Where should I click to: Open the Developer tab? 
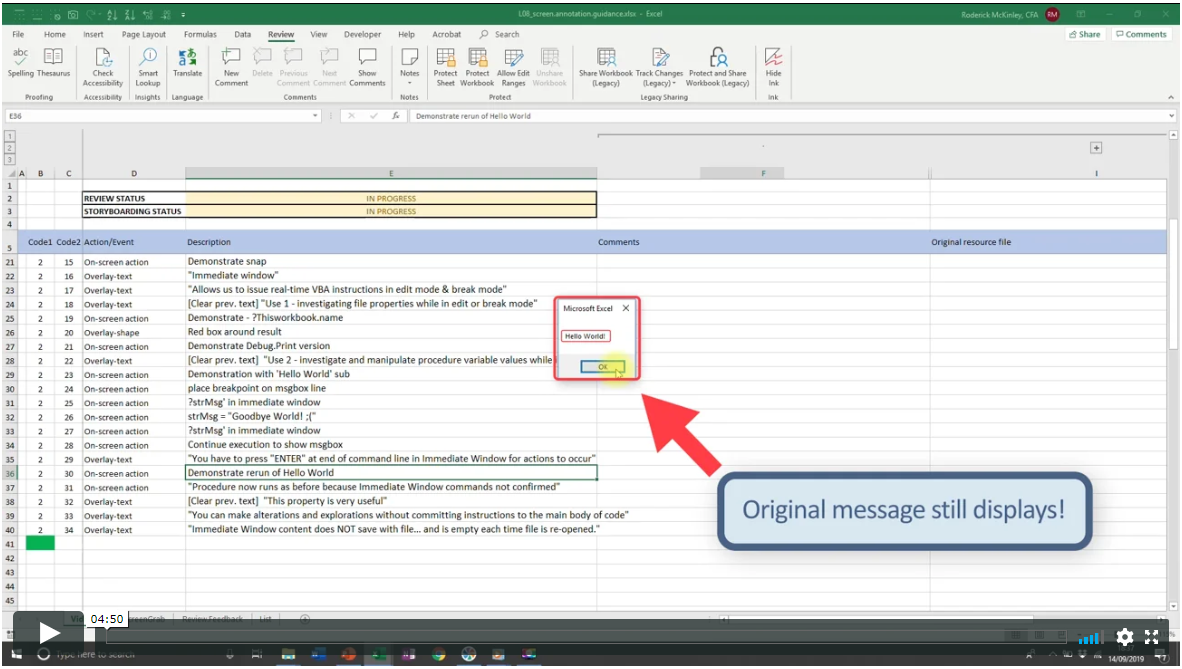pyautogui.click(x=363, y=35)
